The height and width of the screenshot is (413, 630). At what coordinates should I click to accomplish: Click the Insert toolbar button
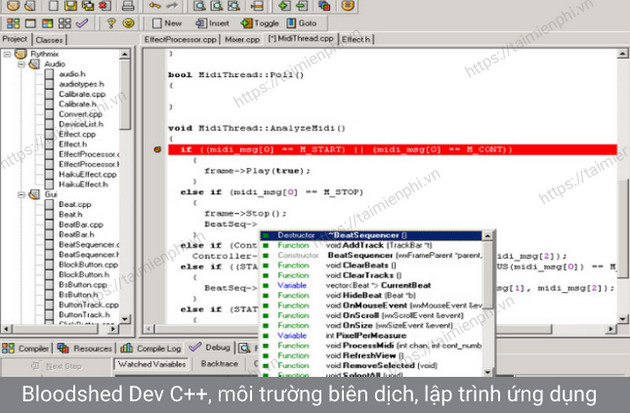point(213,23)
